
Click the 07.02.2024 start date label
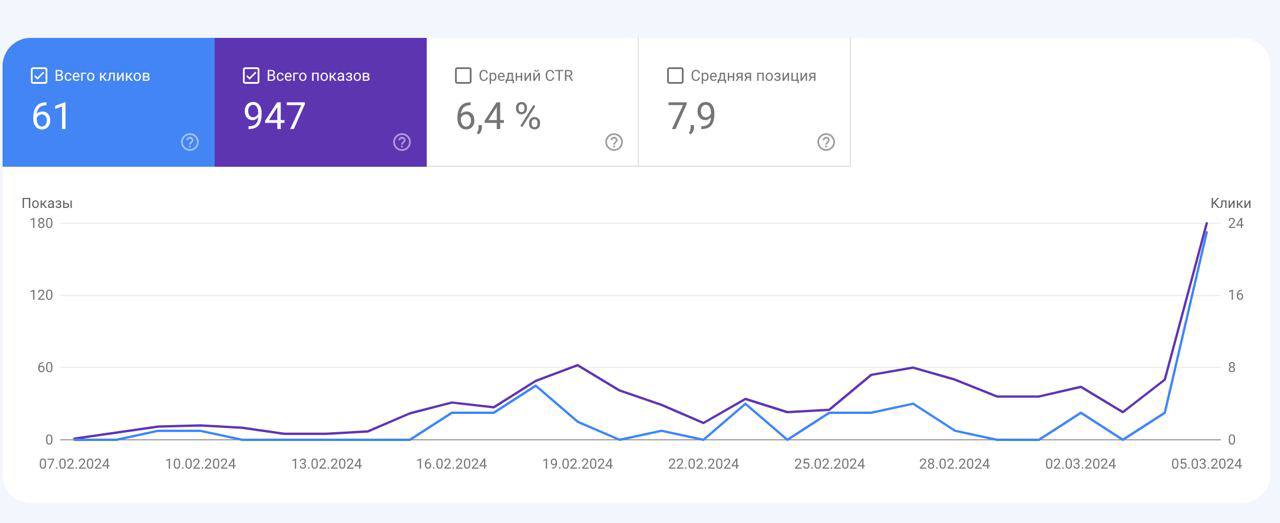click(74, 464)
